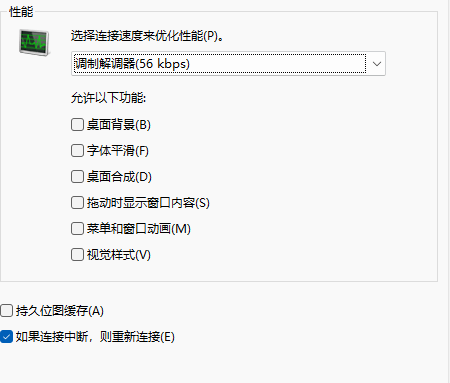Viewport: 450px width, 383px height.
Task: Click the 桌面背景(B) label text
Action: point(119,125)
